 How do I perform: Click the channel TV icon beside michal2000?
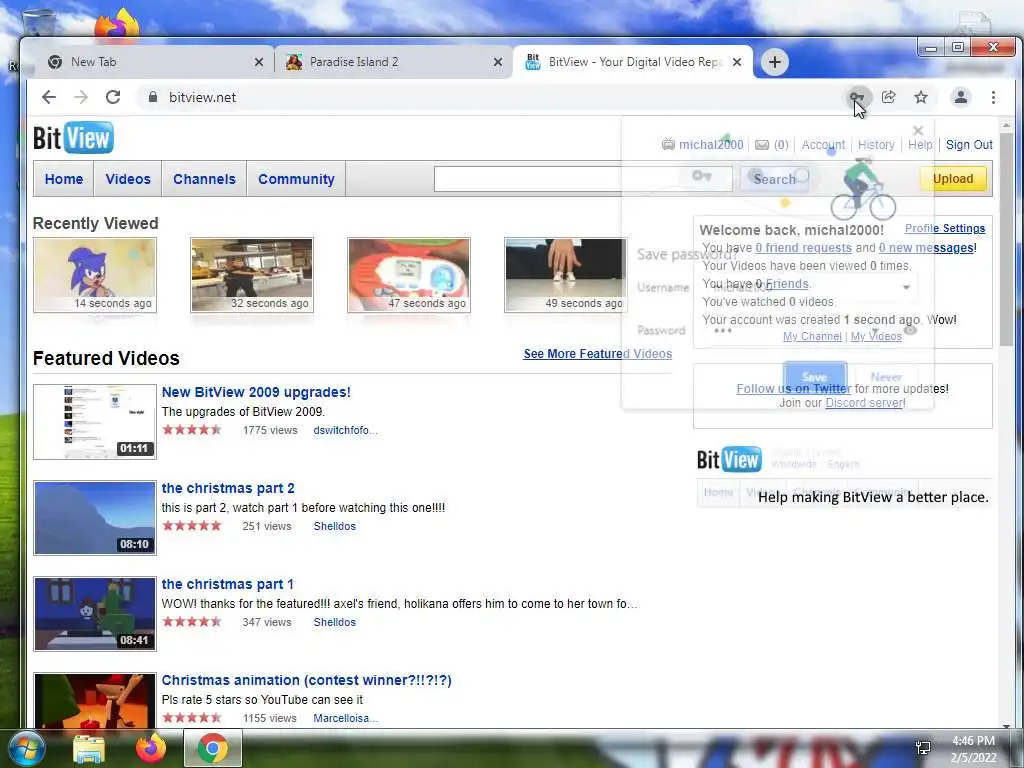click(x=668, y=144)
